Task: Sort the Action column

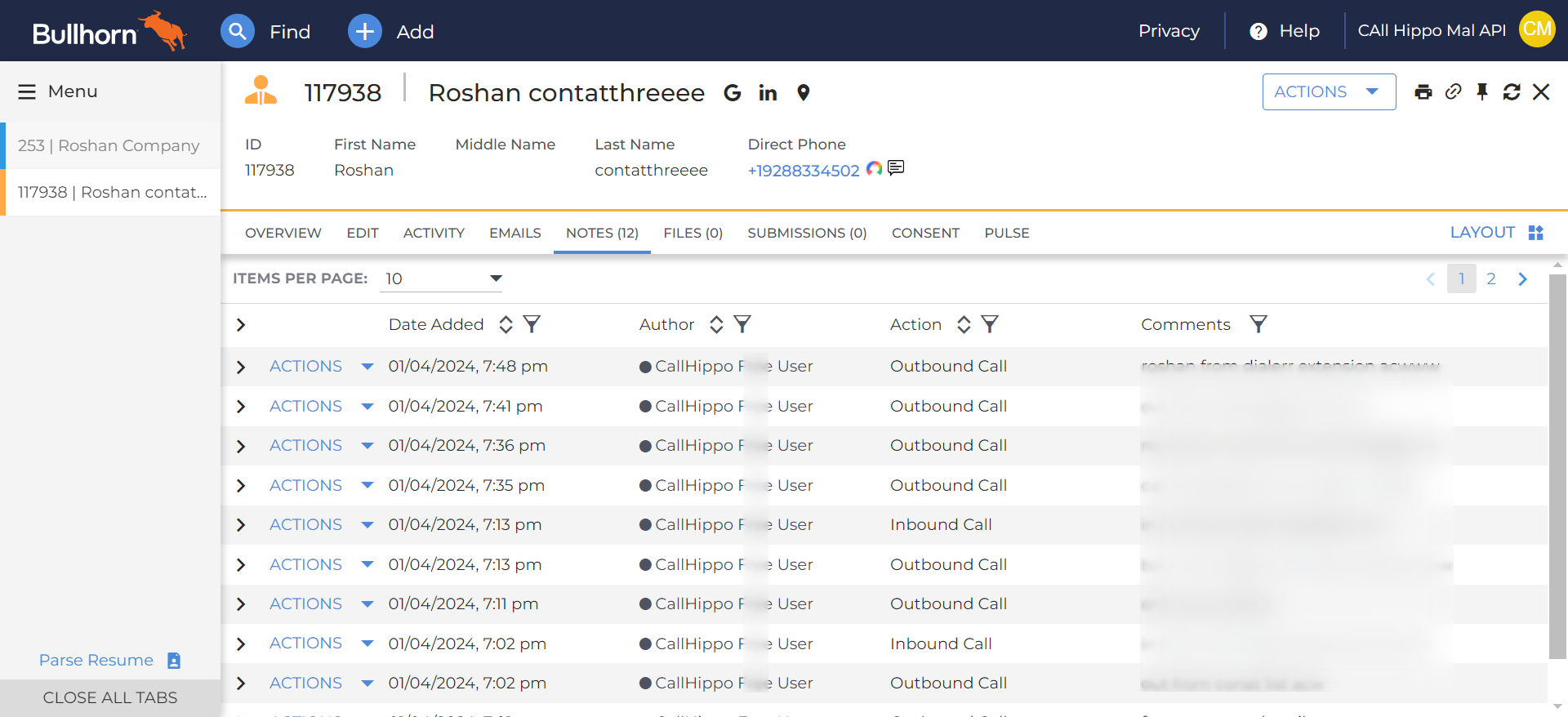Action: [964, 324]
